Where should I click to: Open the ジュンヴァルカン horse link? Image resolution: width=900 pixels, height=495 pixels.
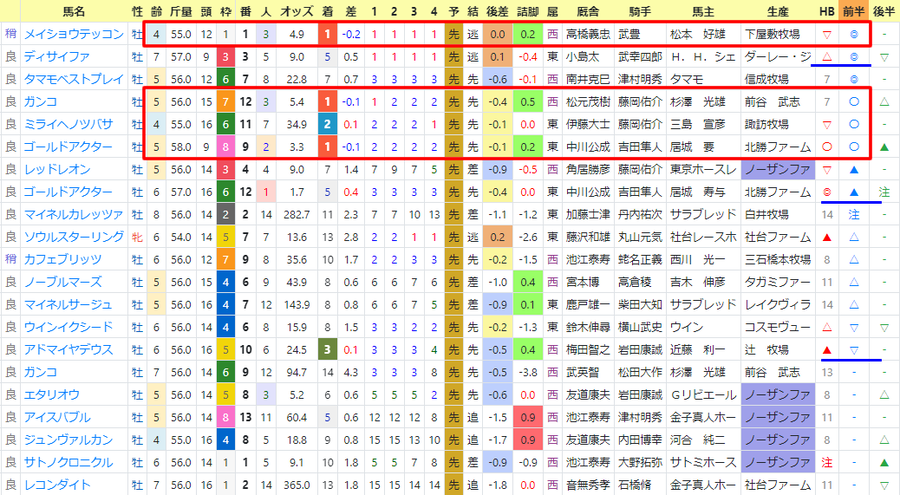click(68, 440)
